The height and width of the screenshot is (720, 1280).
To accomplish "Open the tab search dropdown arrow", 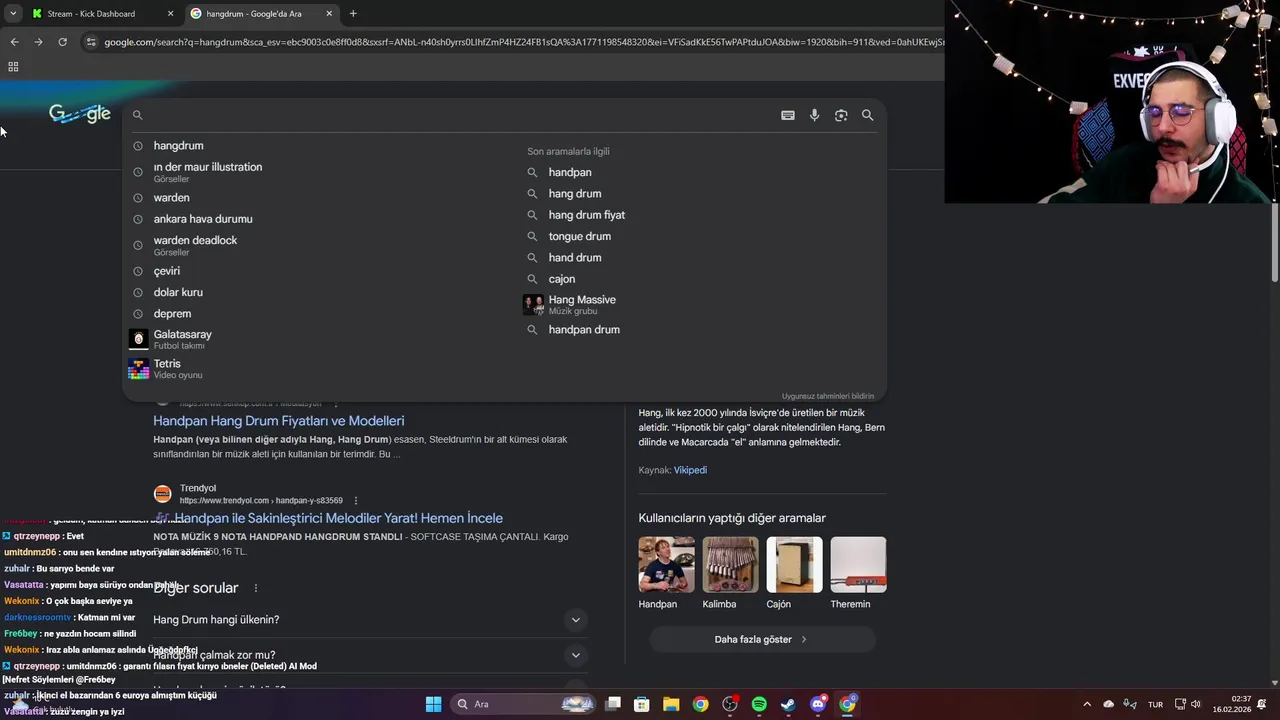I will pos(13,14).
